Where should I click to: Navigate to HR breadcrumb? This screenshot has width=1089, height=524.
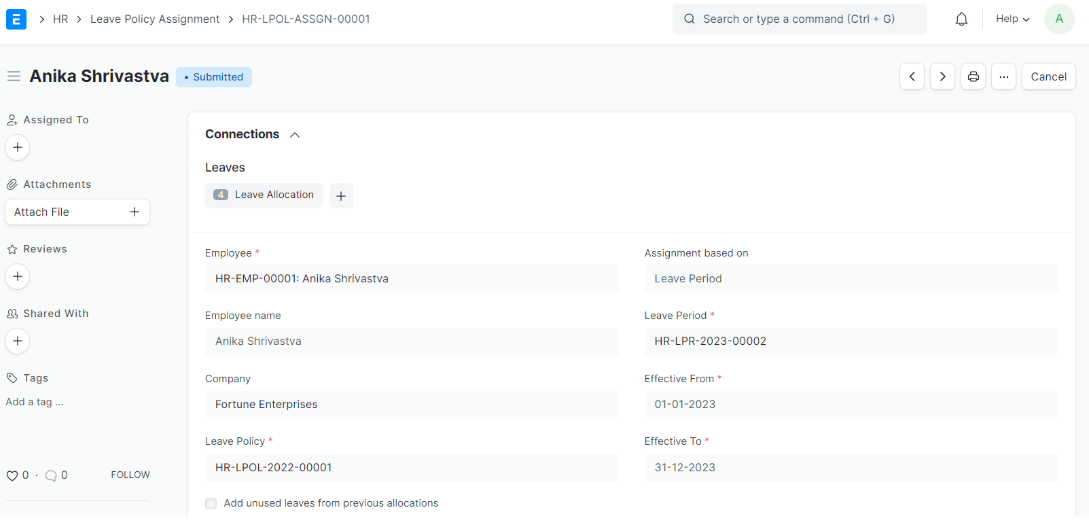click(x=60, y=19)
